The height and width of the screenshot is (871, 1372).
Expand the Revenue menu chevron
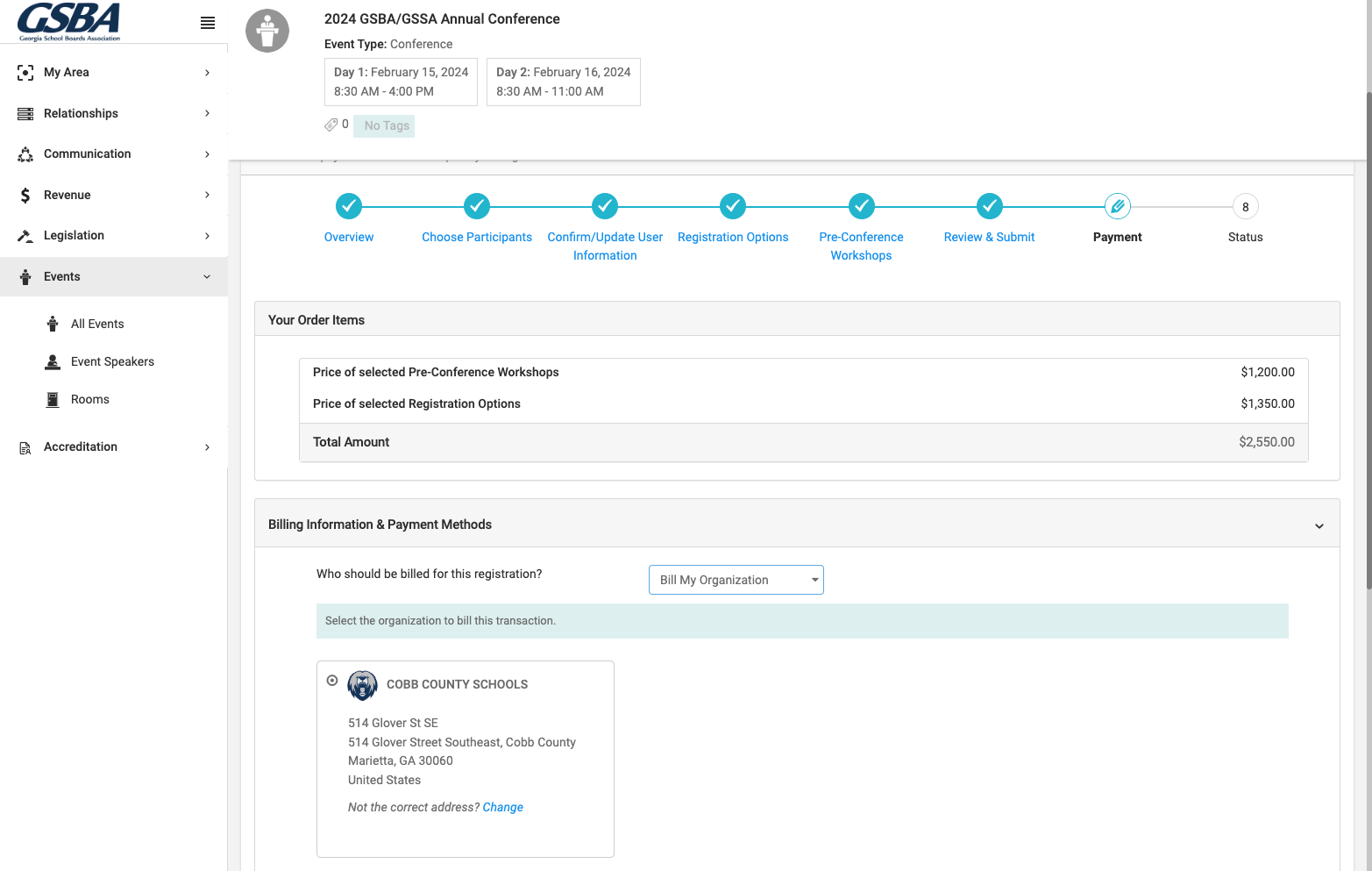207,195
